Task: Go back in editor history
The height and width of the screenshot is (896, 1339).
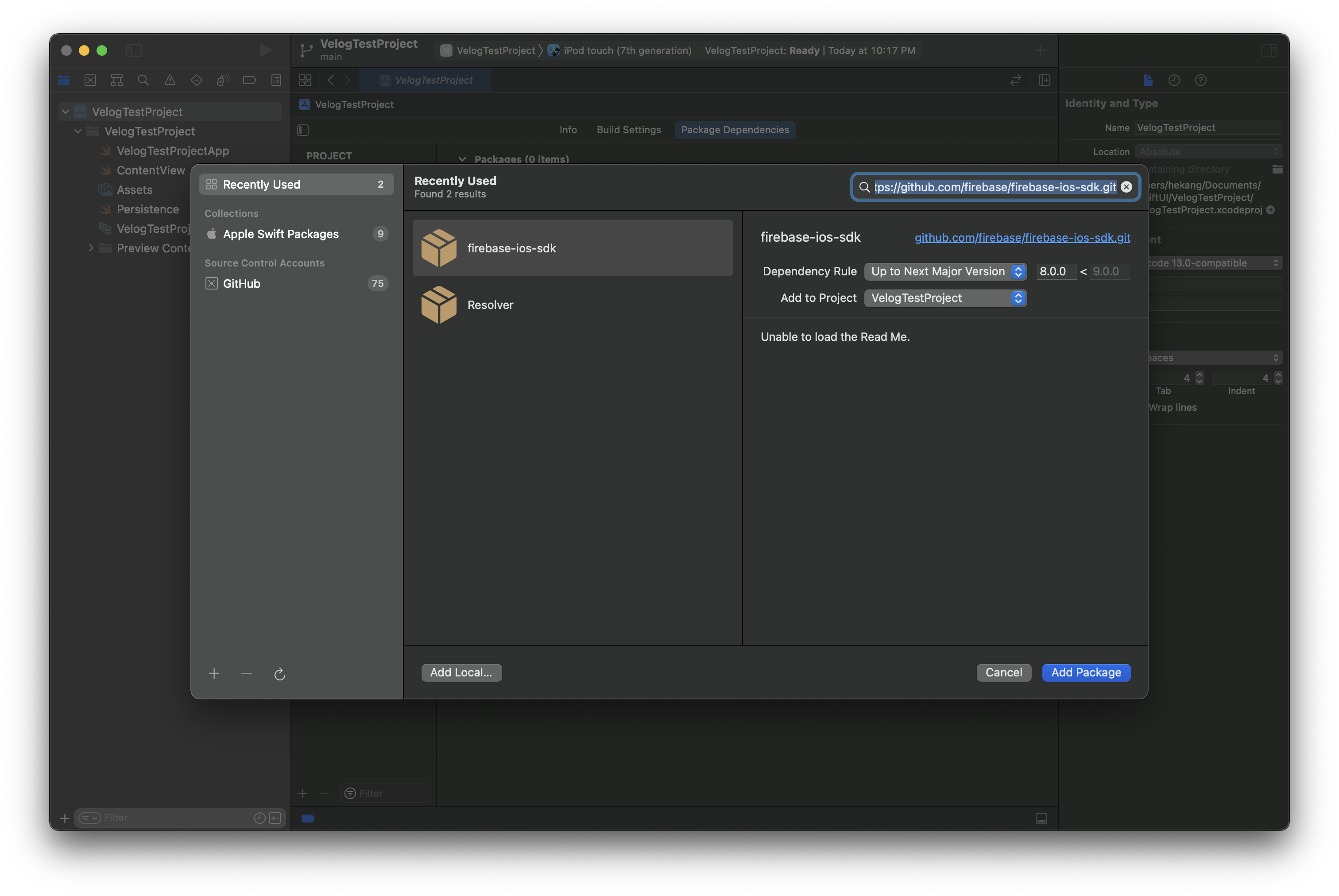Action: point(330,80)
